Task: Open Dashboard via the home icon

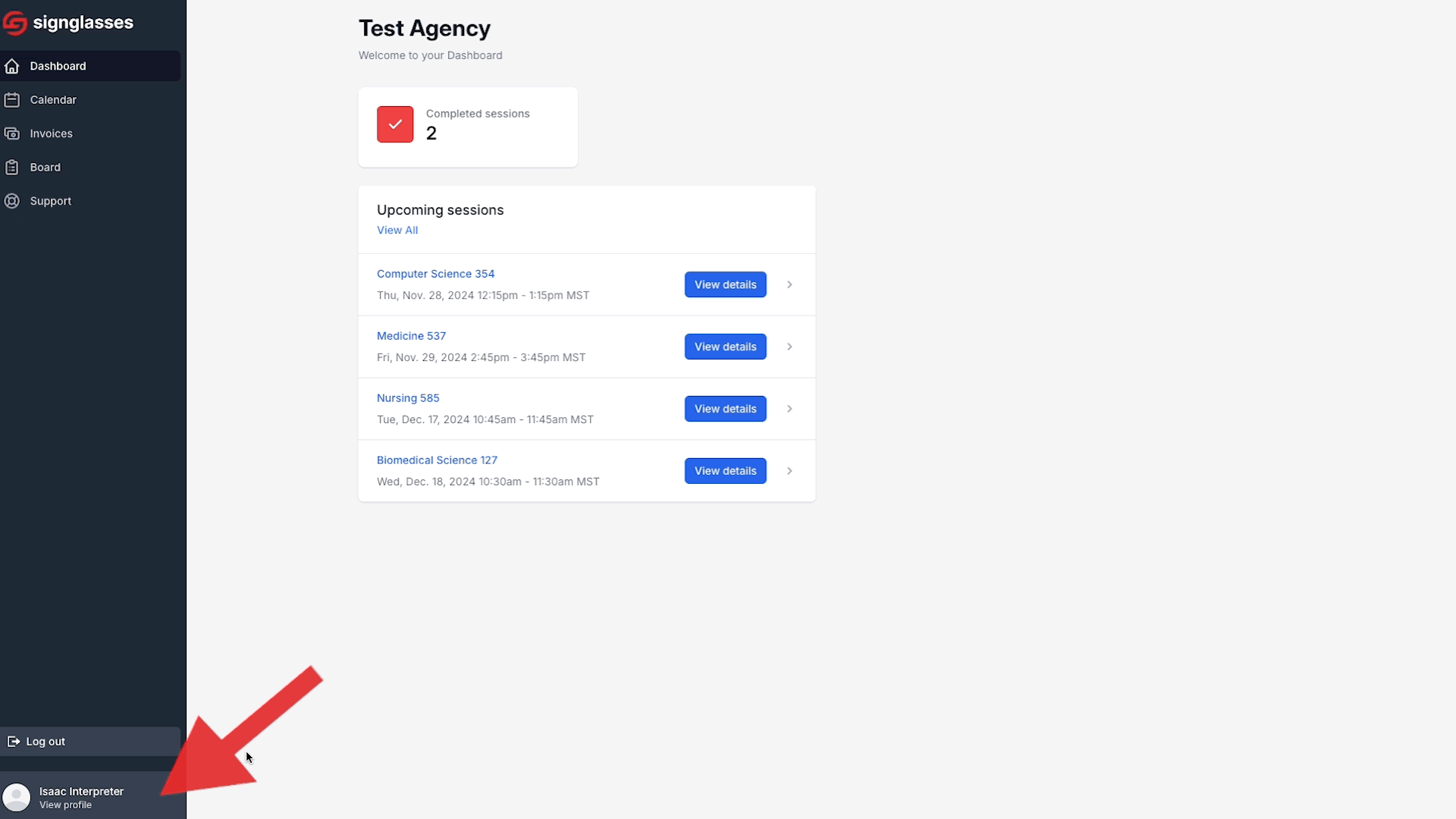Action: pos(12,67)
